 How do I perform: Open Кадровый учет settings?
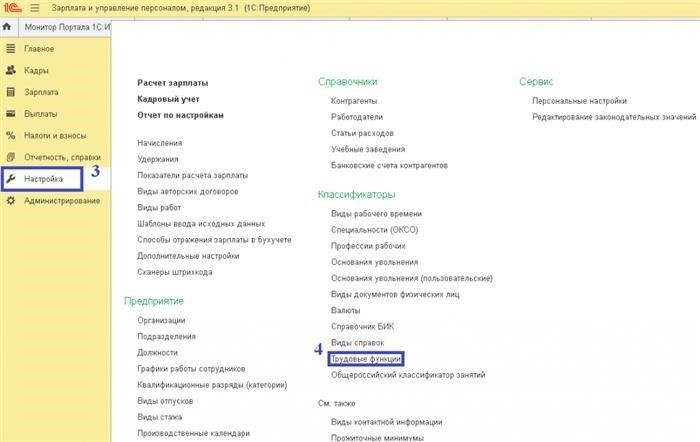pyautogui.click(x=168, y=99)
